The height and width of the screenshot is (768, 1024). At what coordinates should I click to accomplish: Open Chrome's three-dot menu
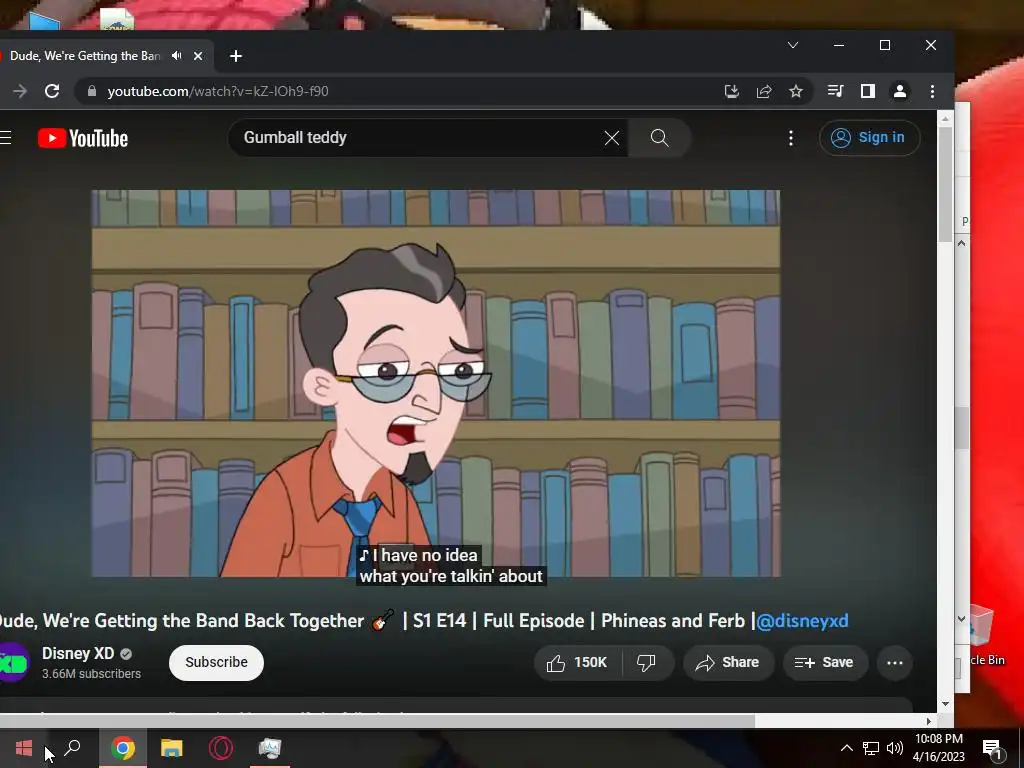tap(933, 91)
